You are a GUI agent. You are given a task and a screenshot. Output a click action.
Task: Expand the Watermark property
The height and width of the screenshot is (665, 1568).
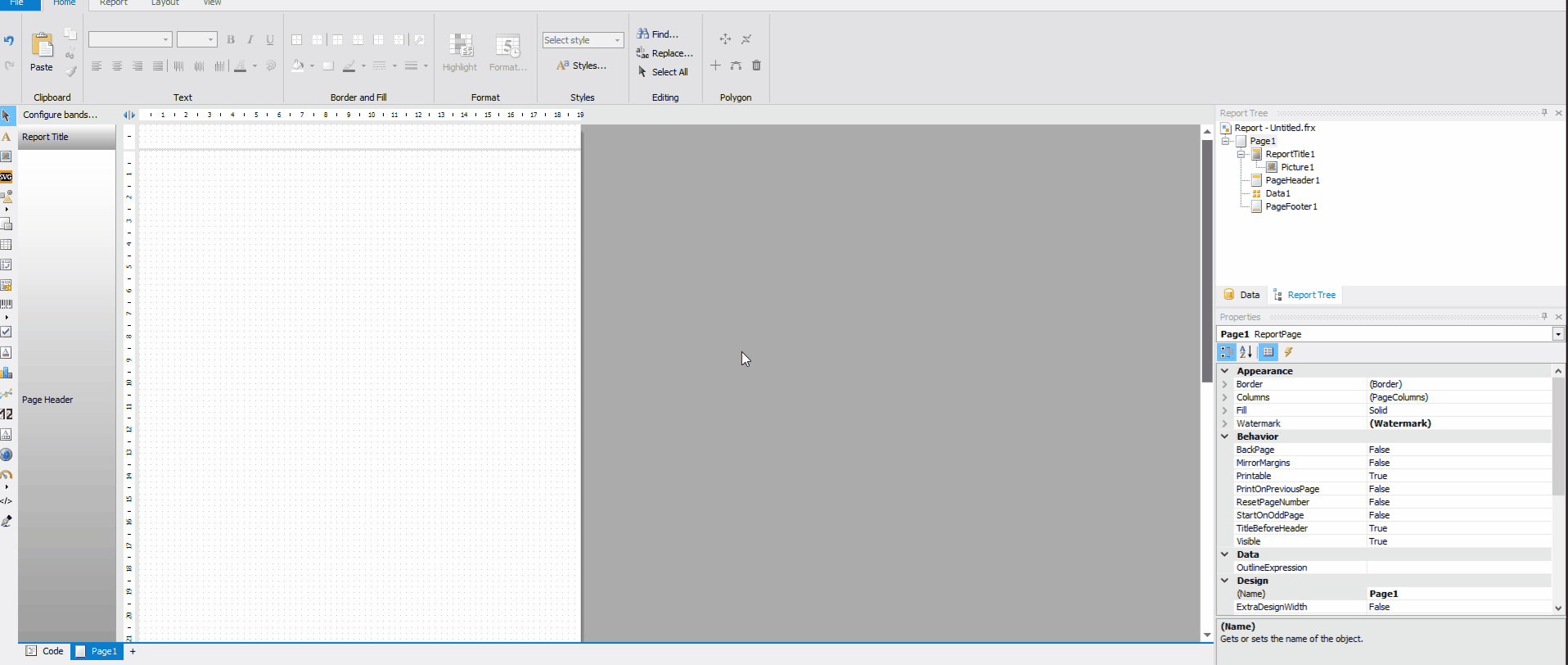point(1225,423)
